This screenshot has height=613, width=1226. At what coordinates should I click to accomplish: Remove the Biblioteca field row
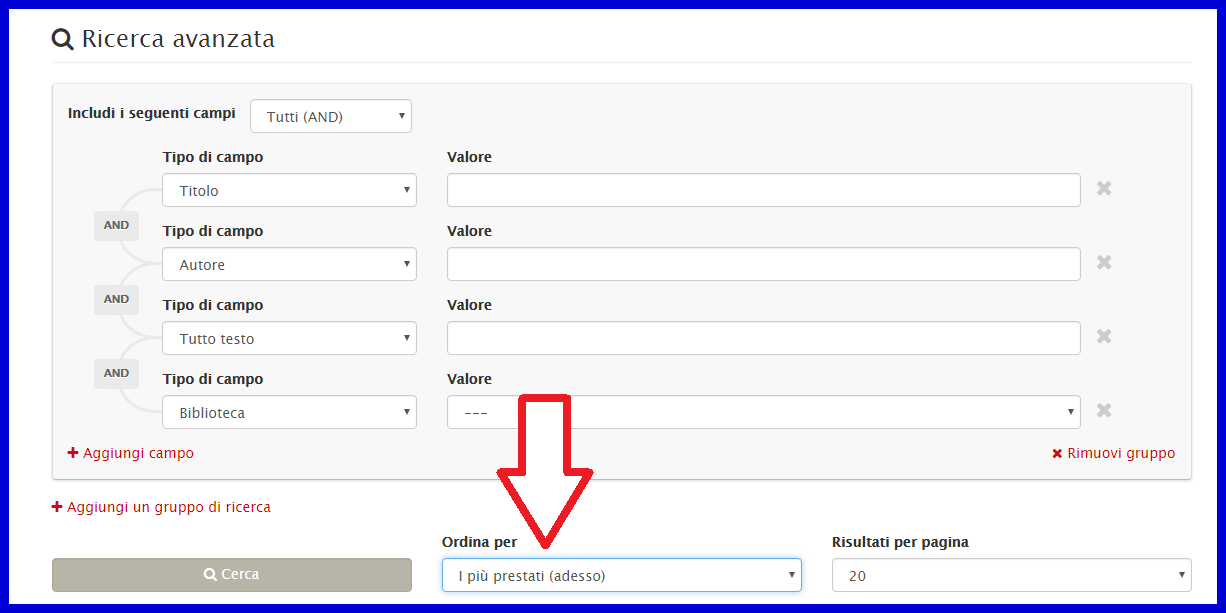[x=1104, y=411]
